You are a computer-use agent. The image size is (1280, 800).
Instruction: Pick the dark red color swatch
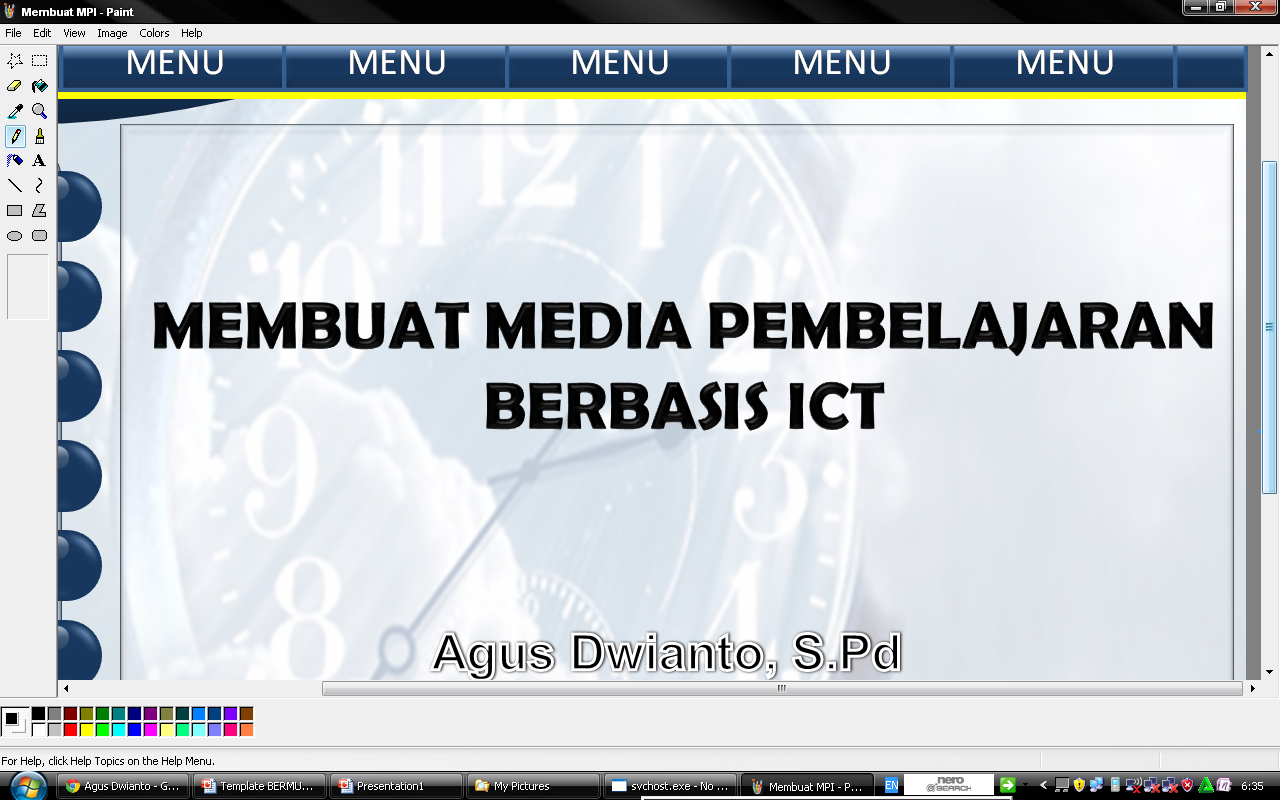pos(70,714)
